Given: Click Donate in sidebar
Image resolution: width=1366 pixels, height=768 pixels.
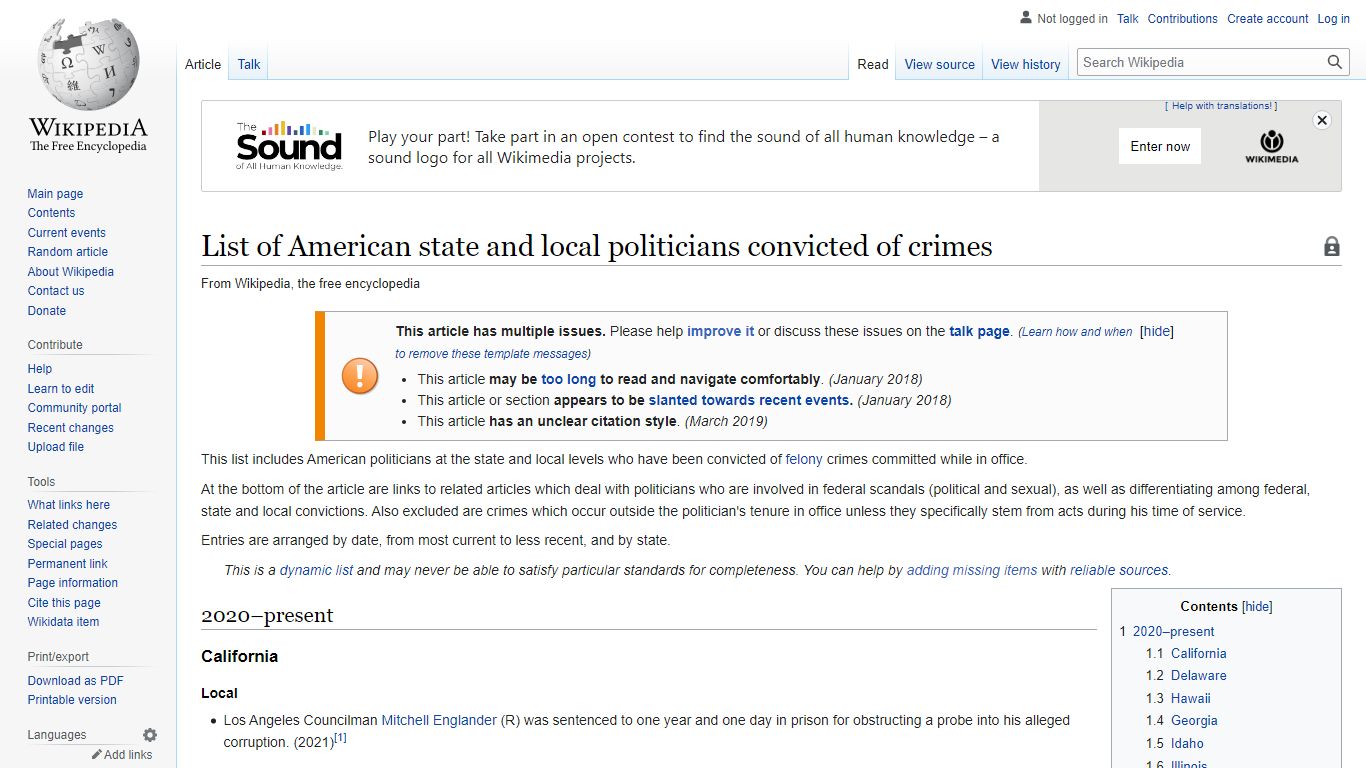Looking at the screenshot, I should [x=46, y=311].
